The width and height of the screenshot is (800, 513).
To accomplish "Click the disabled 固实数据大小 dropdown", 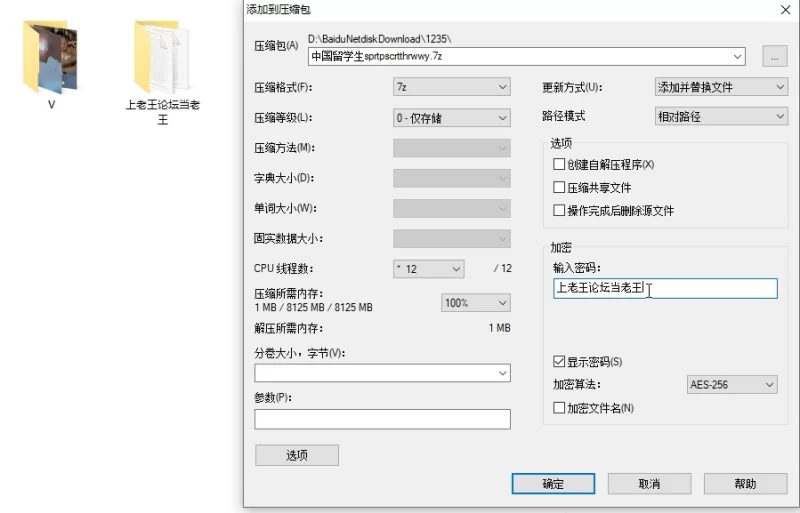I will [452, 238].
